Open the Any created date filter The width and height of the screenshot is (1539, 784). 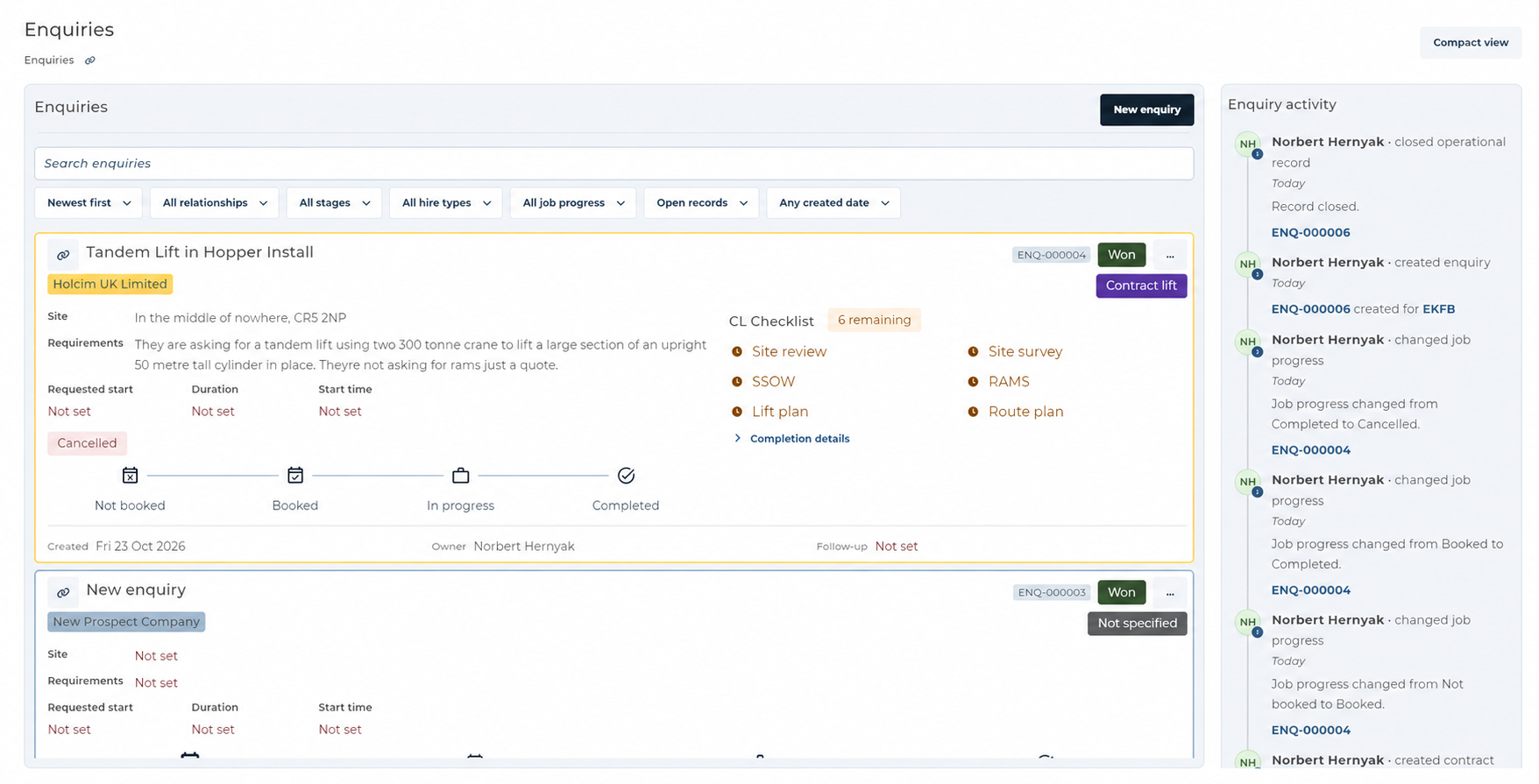(833, 203)
